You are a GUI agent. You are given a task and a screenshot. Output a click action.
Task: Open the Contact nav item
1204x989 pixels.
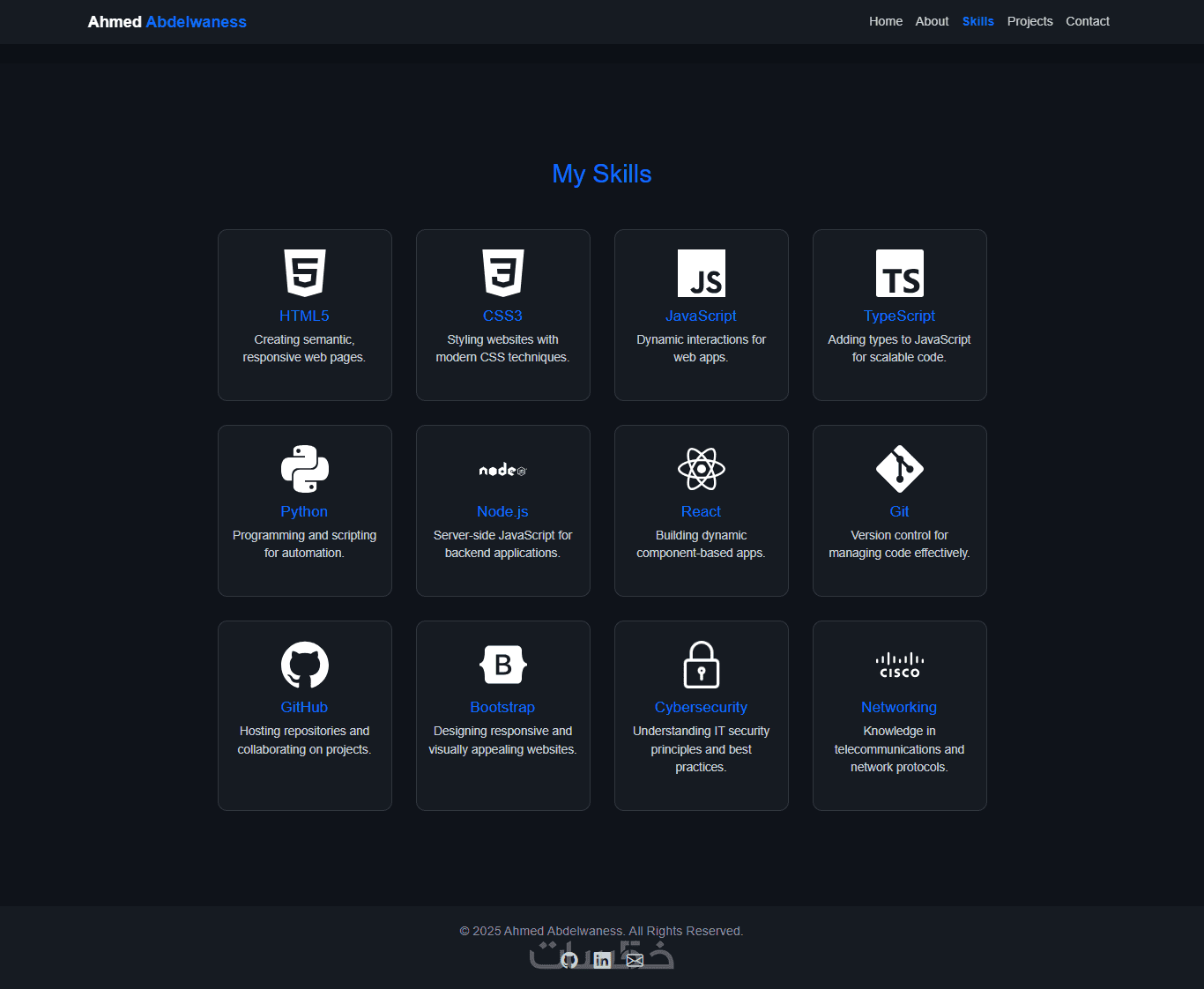coord(1088,21)
